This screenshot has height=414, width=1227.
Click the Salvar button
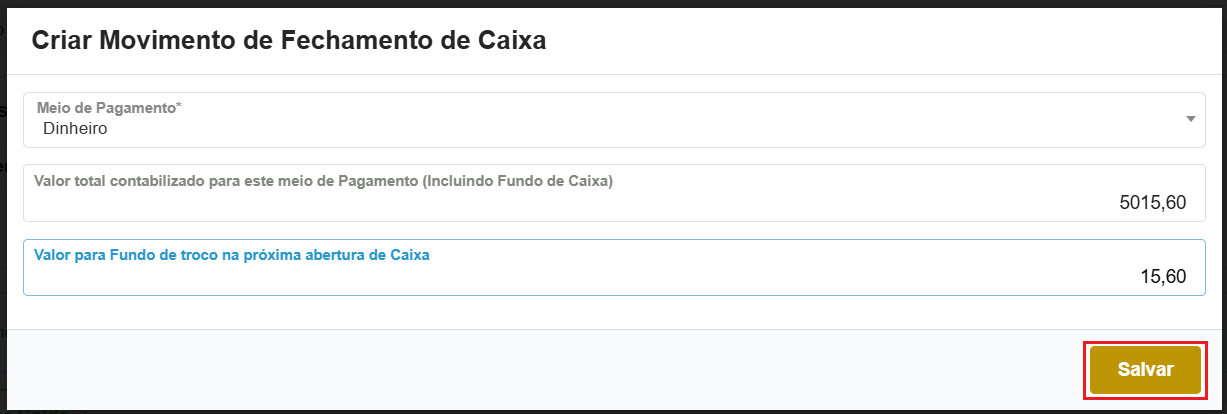tap(1145, 369)
